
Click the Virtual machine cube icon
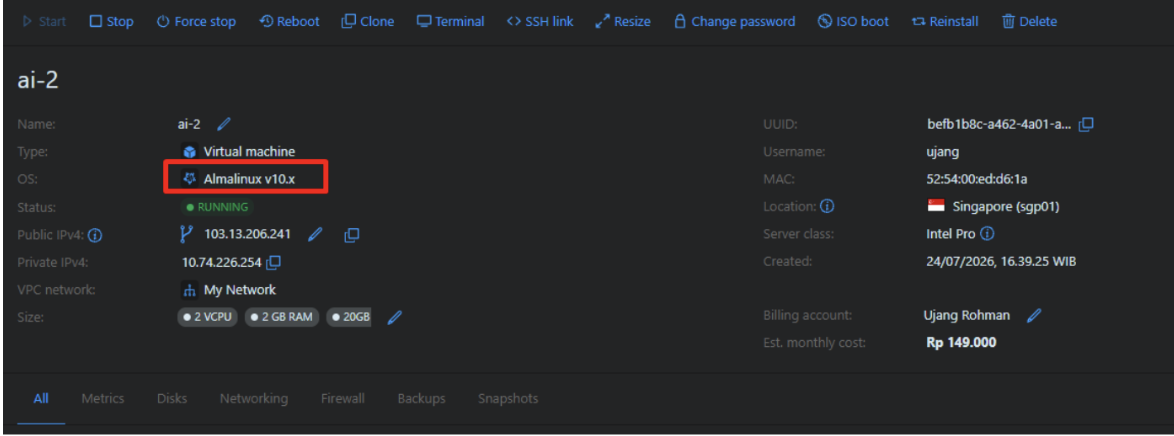tap(189, 151)
